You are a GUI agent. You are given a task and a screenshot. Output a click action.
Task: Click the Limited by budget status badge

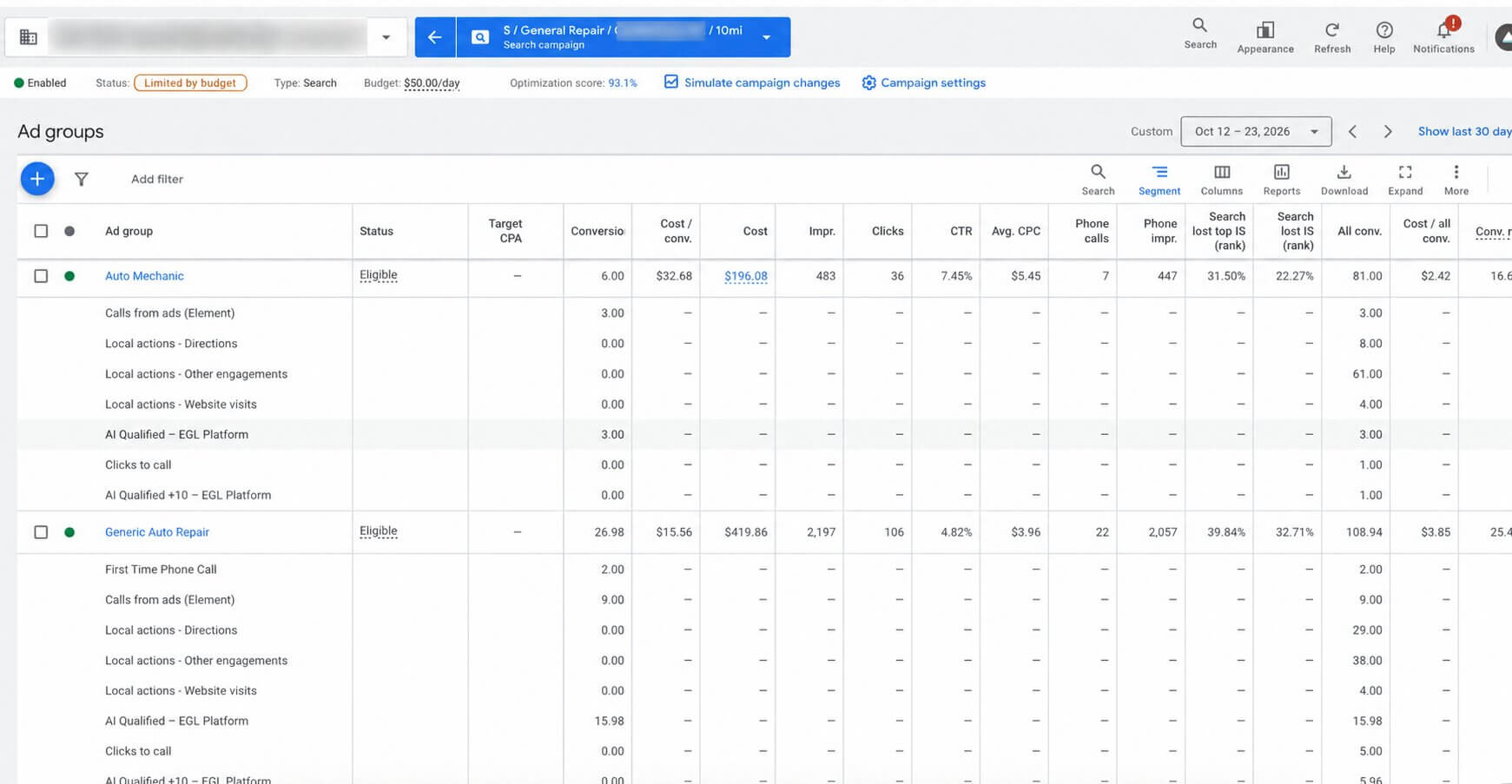(x=190, y=82)
